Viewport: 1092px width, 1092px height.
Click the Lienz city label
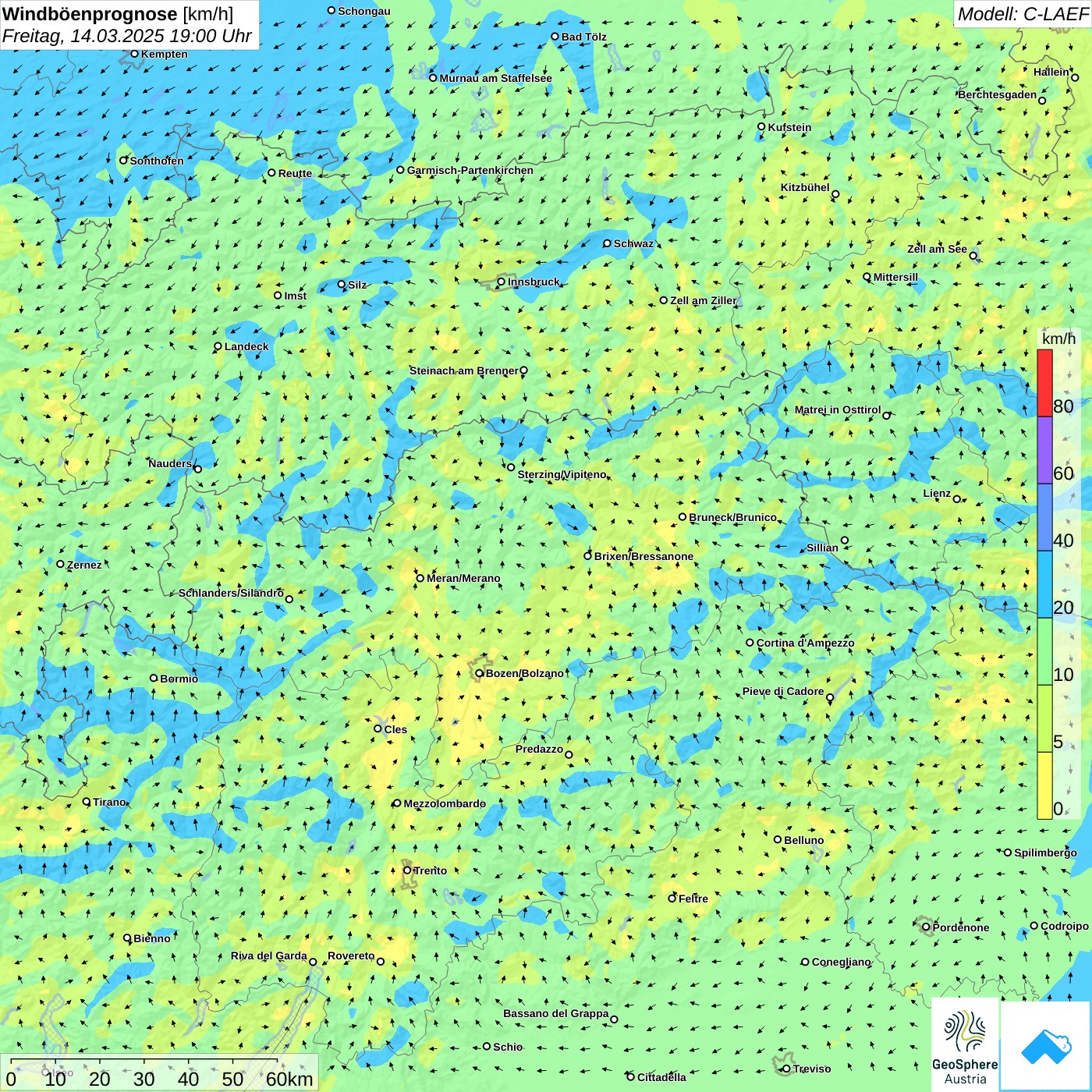point(937,493)
